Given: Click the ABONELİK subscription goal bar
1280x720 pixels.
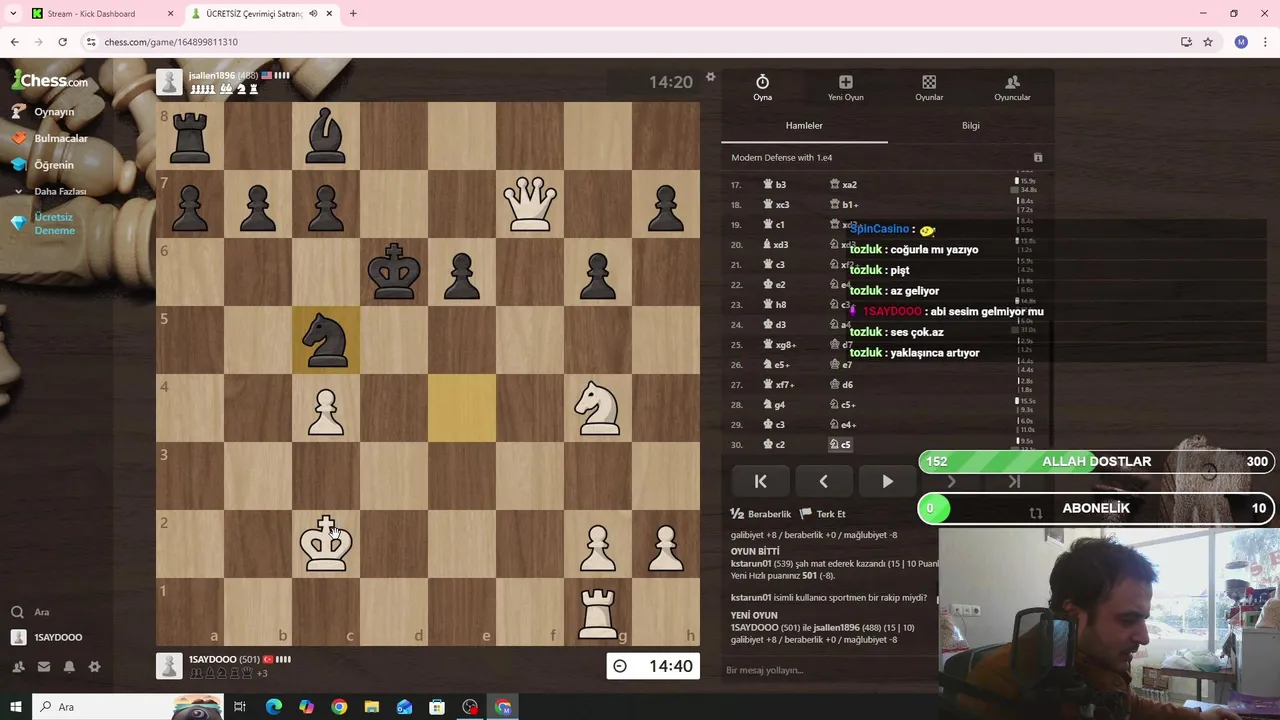Looking at the screenshot, I should tap(1096, 508).
